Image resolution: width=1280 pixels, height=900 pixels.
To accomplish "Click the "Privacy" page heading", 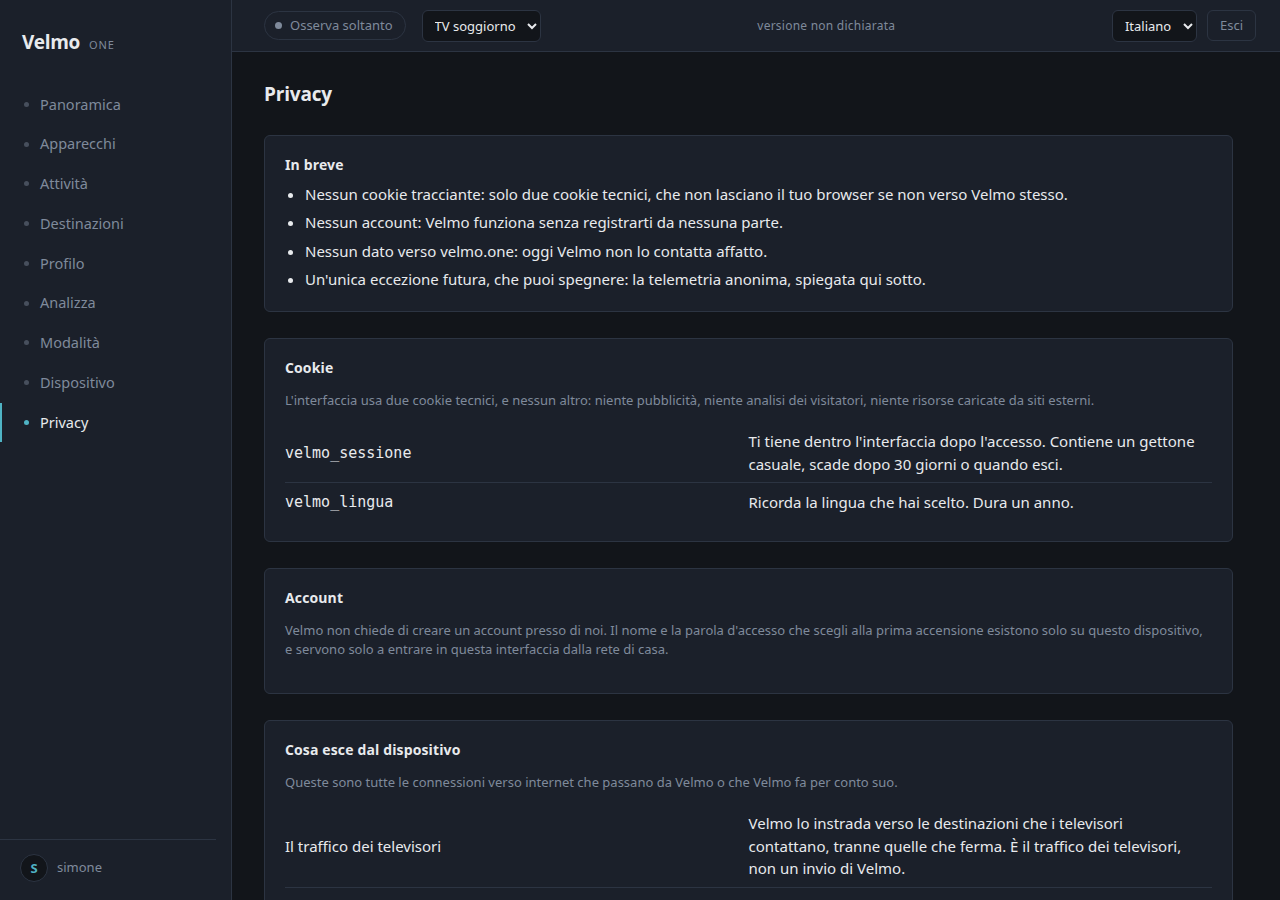I will (x=298, y=94).
